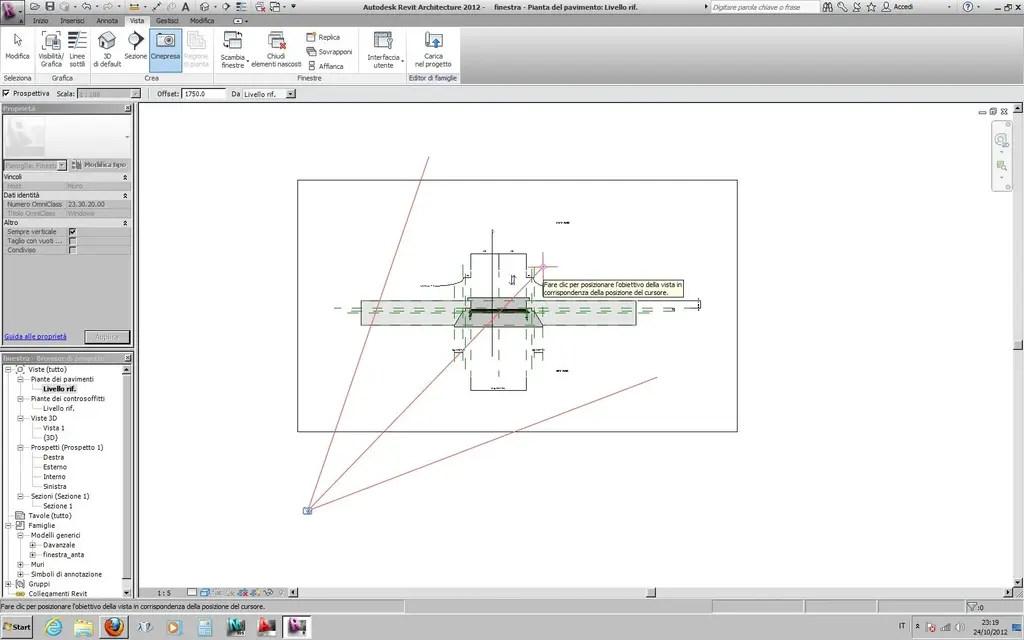1024x640 pixels.
Task: Open Visibilità/Grafica settings
Action: pos(51,49)
